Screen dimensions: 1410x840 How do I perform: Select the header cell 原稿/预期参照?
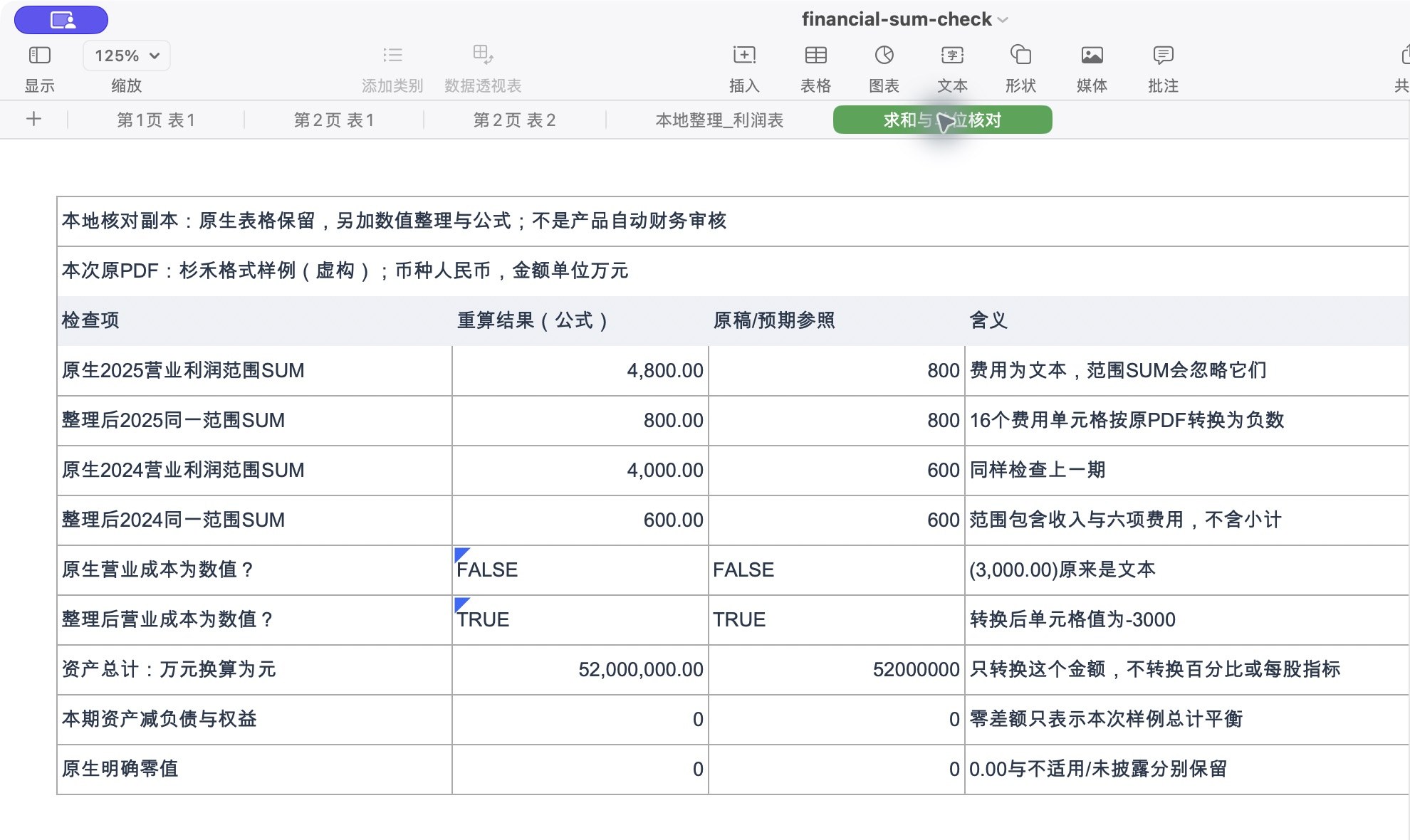[837, 321]
